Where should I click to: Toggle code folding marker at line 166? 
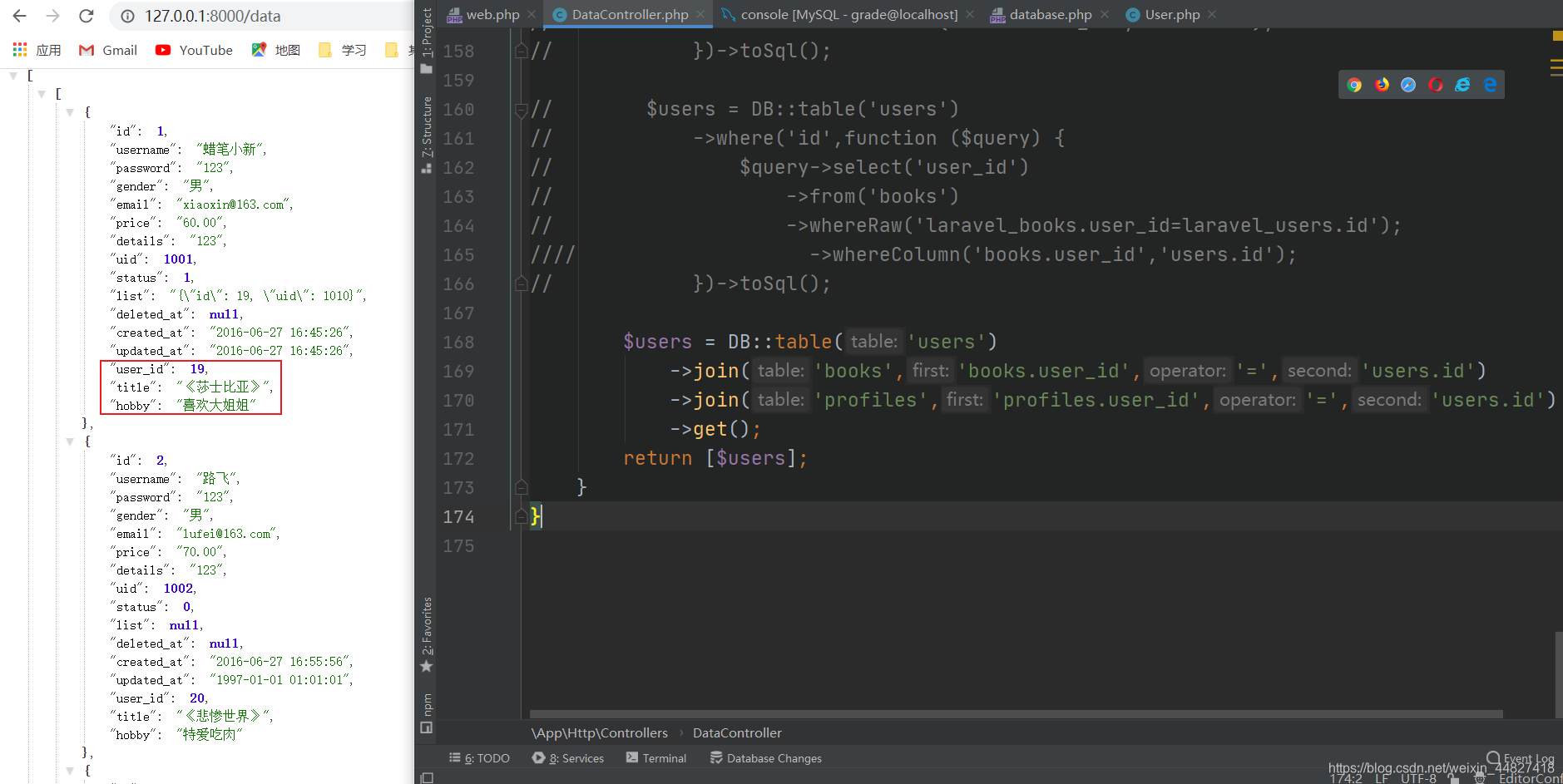tap(522, 284)
